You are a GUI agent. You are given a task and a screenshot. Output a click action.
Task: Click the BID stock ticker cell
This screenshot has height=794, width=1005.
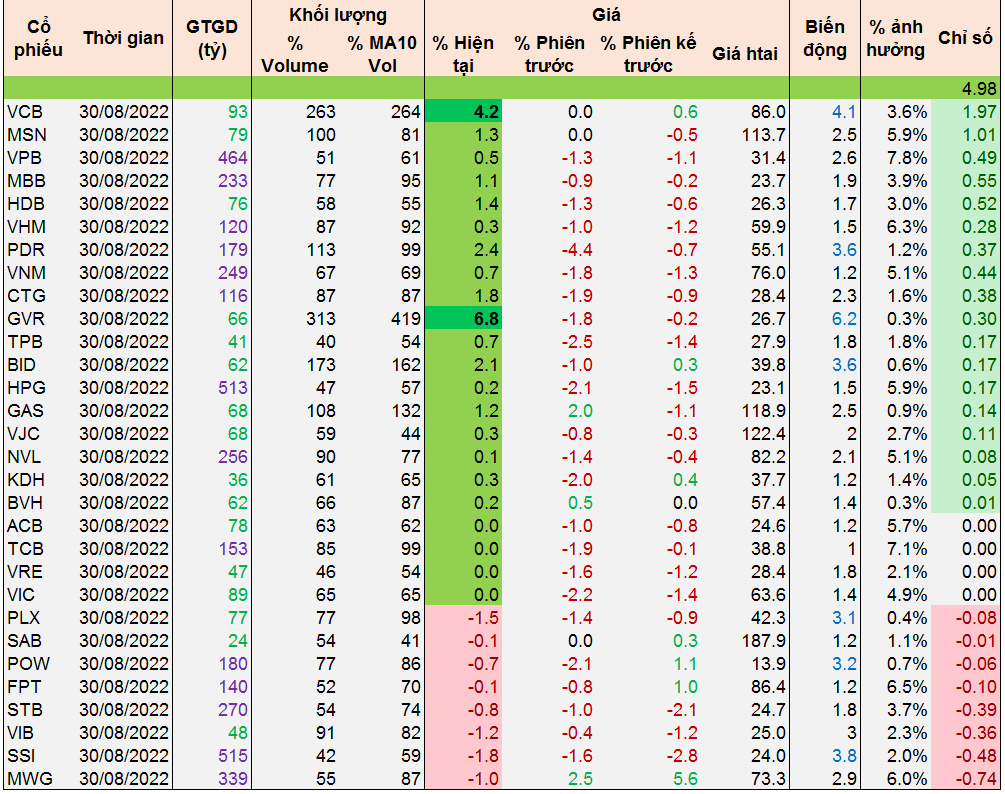(21, 365)
